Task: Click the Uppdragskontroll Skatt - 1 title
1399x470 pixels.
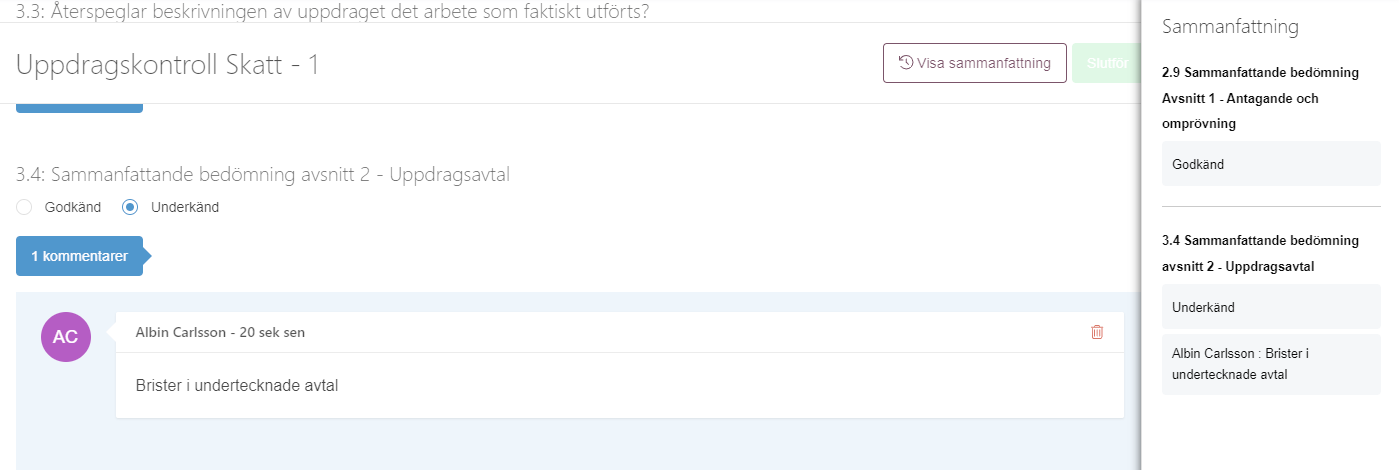Action: [167, 64]
